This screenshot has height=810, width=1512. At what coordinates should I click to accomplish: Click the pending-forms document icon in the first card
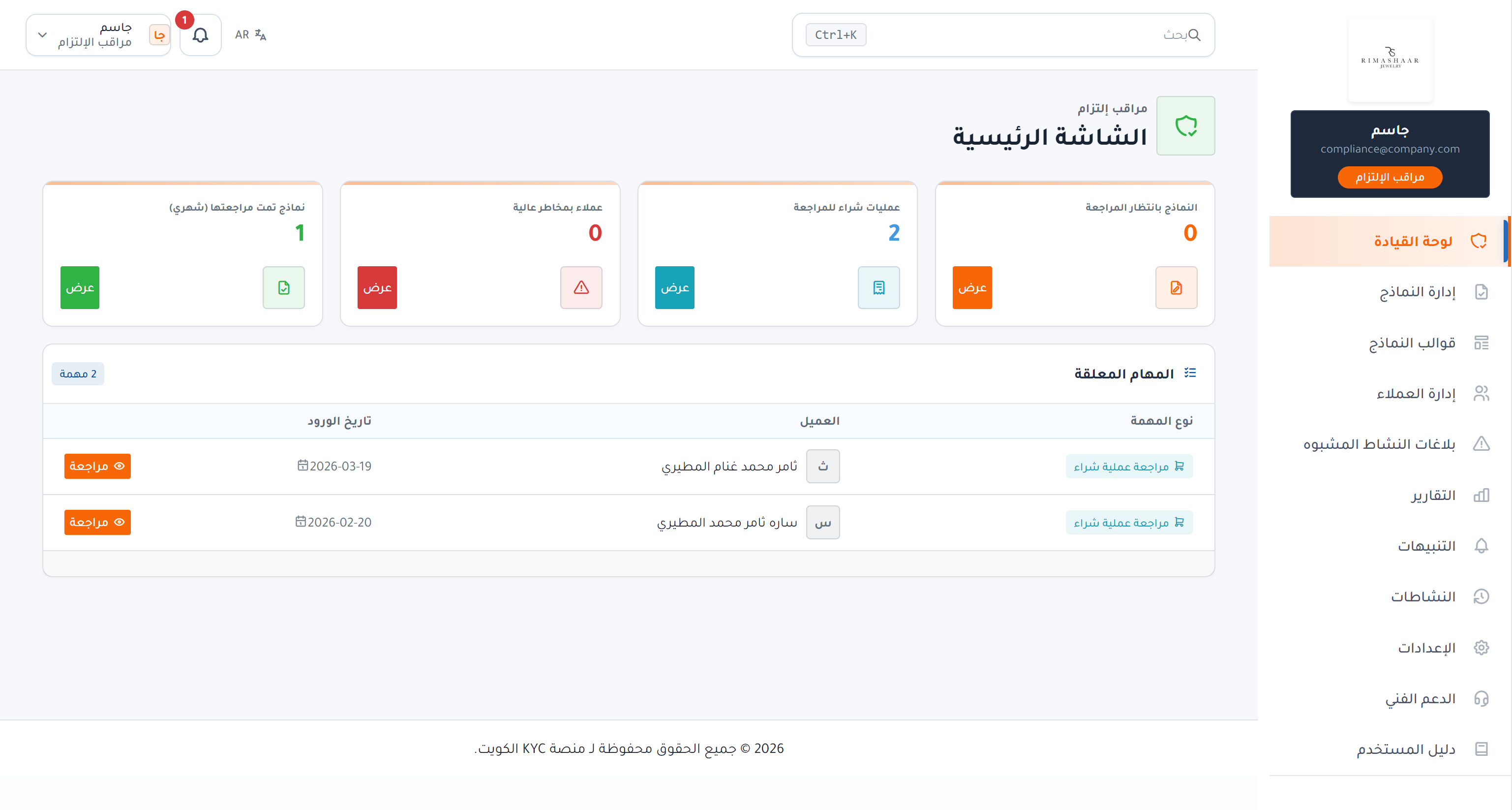(x=1176, y=287)
